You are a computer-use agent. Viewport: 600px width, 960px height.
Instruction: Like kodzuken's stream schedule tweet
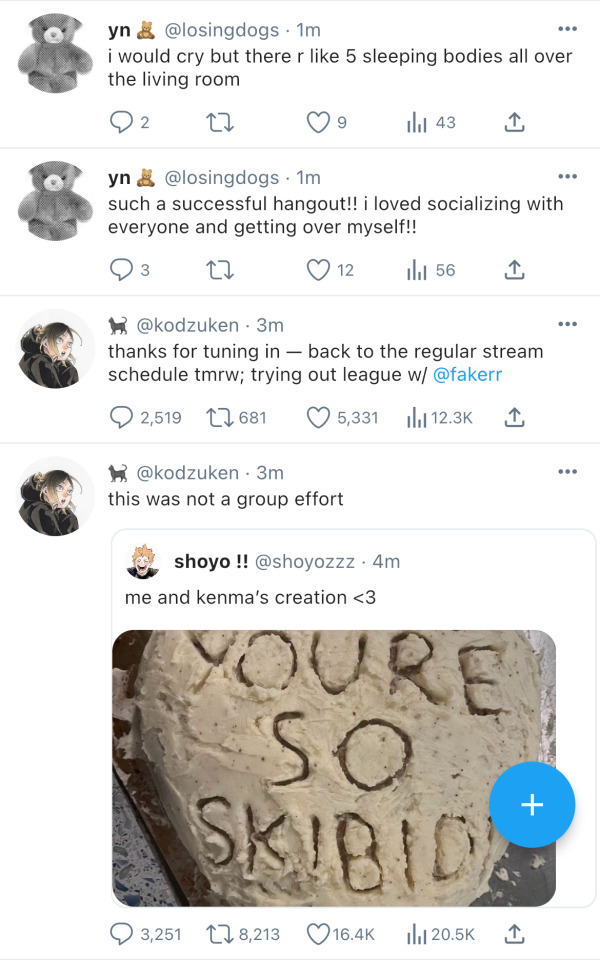[x=318, y=417]
